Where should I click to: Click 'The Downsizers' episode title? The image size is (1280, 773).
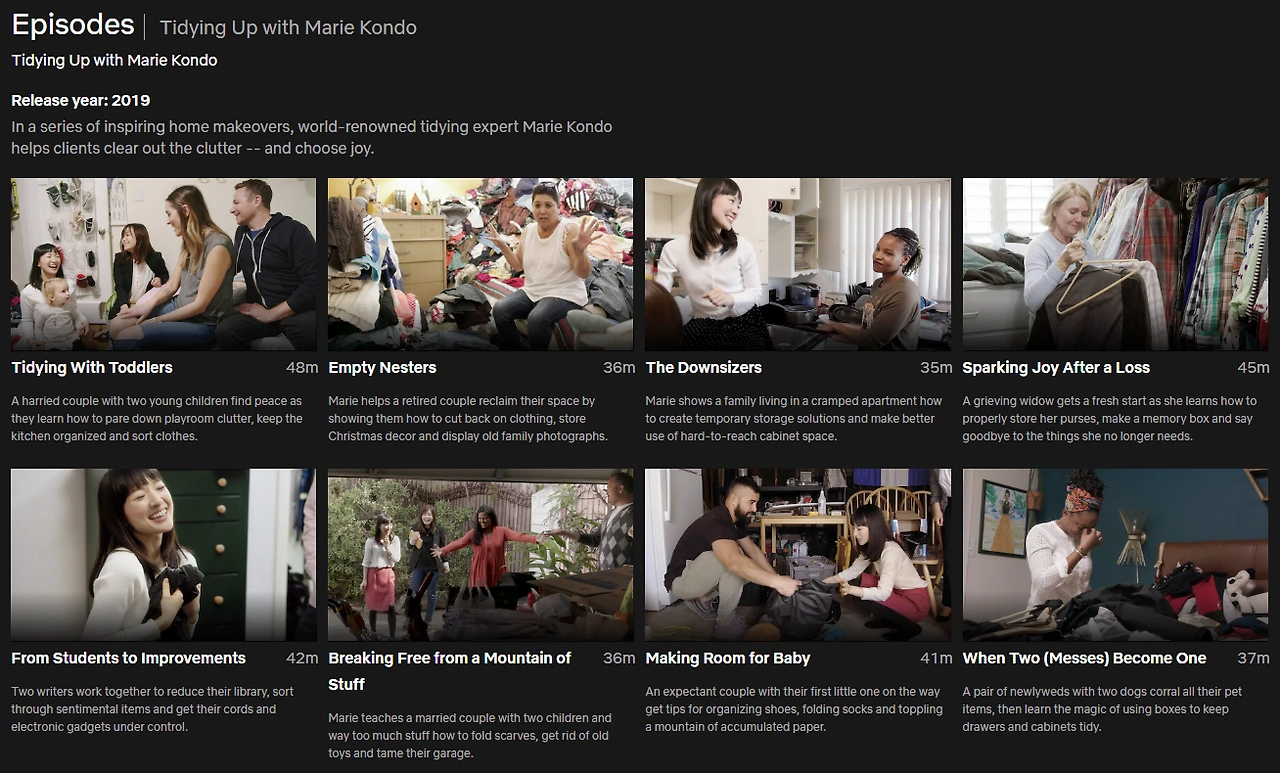(x=704, y=368)
